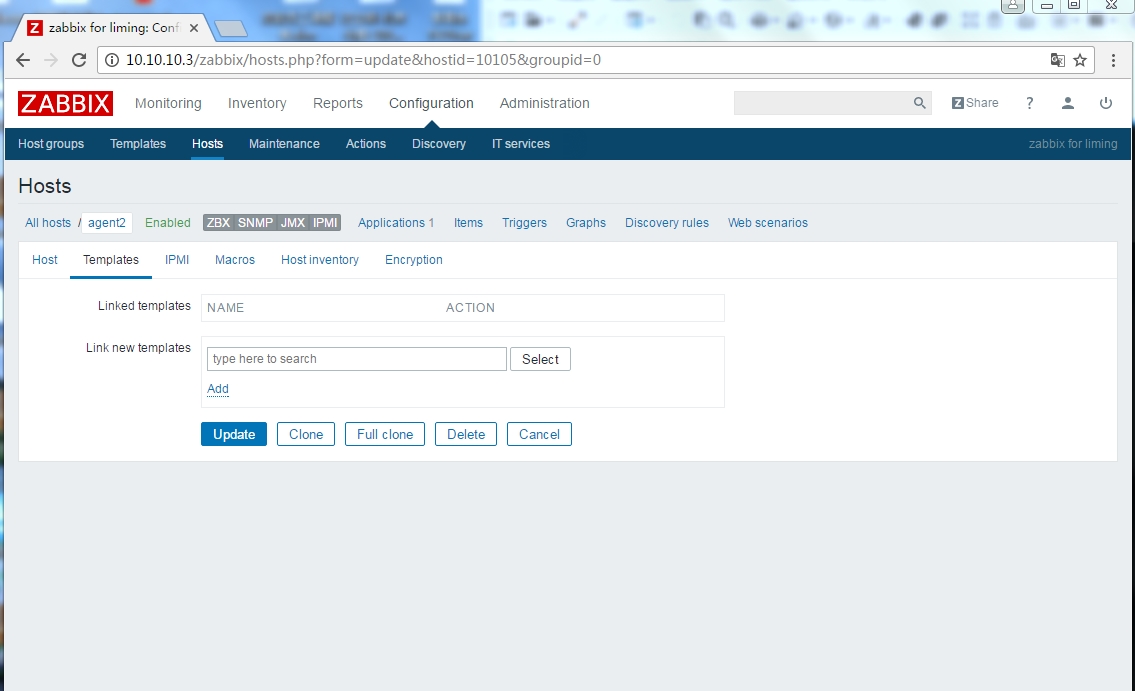The width and height of the screenshot is (1135, 691).
Task: Click the zabbix for liming browser tab
Action: point(113,28)
